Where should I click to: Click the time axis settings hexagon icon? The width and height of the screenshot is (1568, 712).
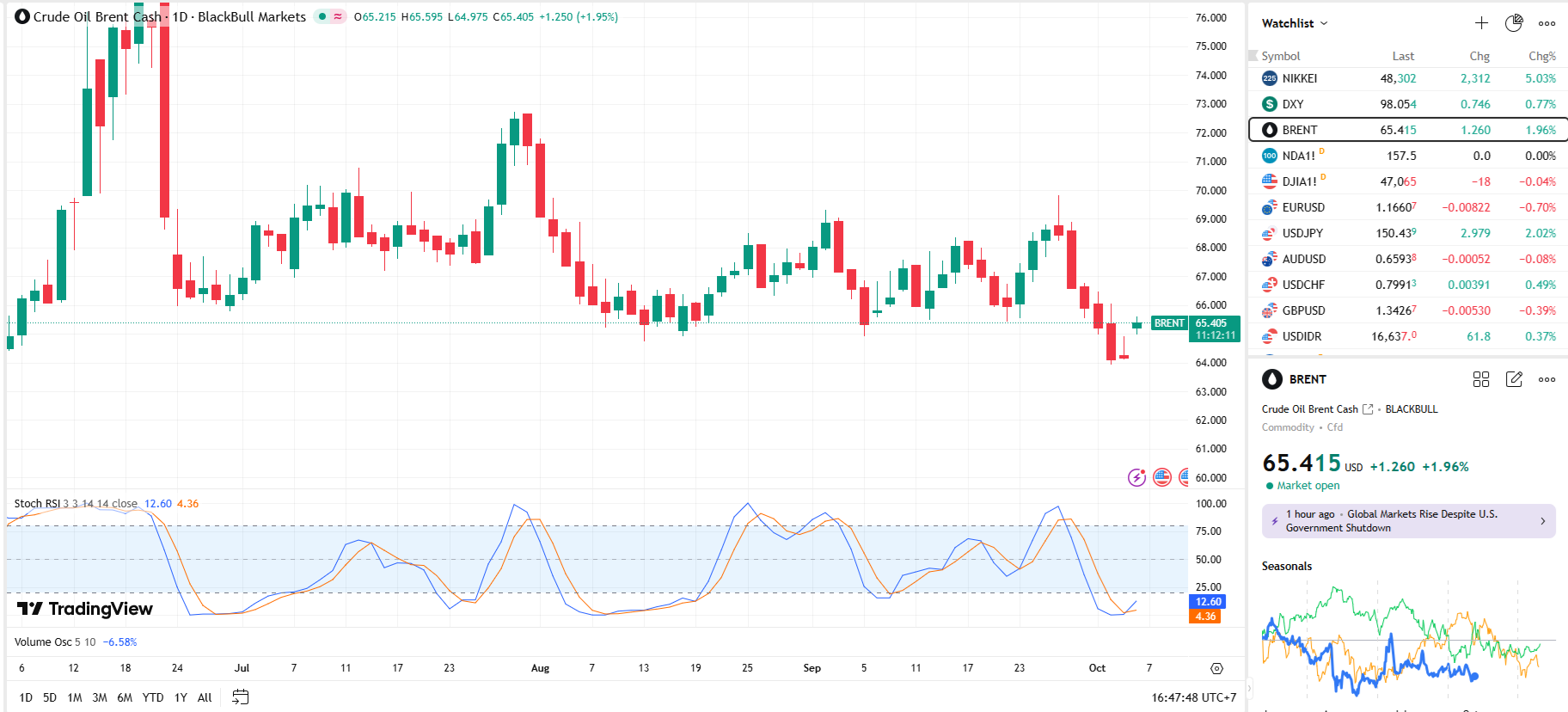(x=1216, y=668)
